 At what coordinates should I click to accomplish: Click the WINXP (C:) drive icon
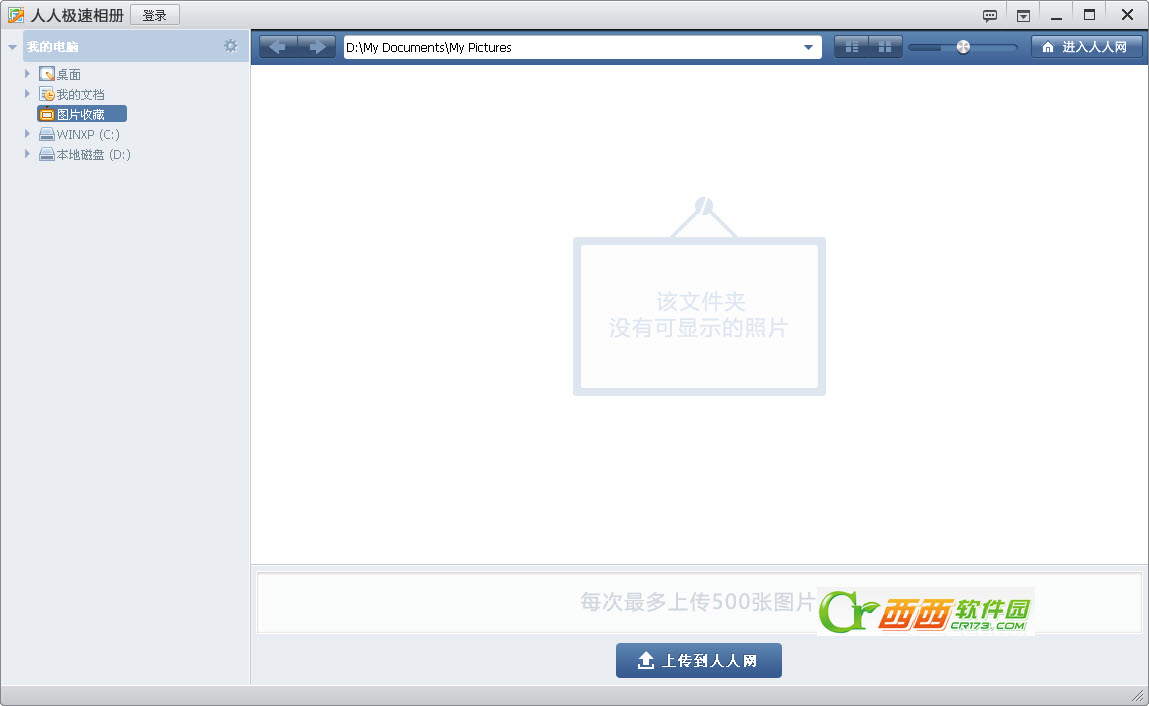(47, 134)
